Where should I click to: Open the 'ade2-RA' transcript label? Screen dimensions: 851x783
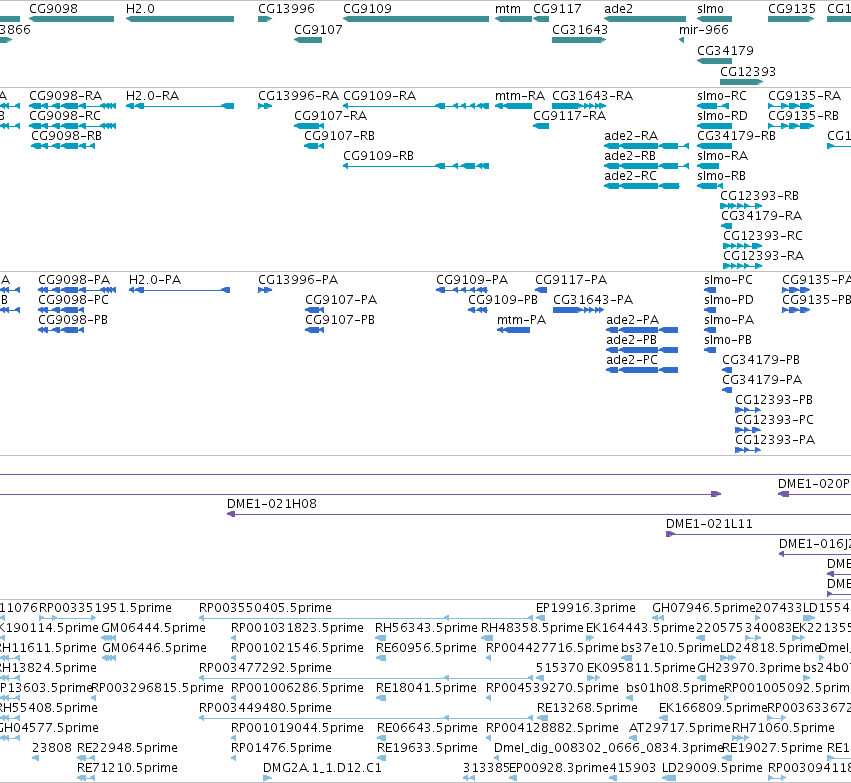[x=631, y=136]
